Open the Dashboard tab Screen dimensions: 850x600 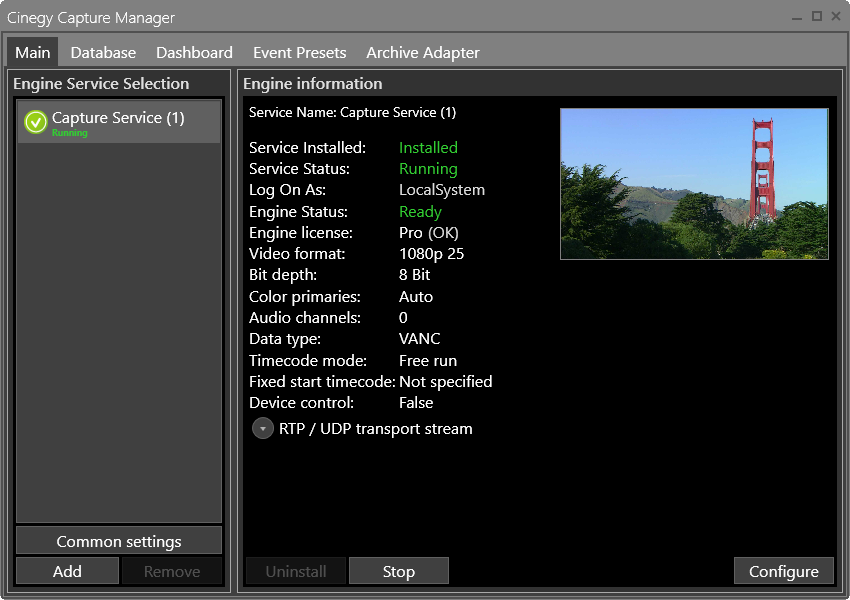194,53
